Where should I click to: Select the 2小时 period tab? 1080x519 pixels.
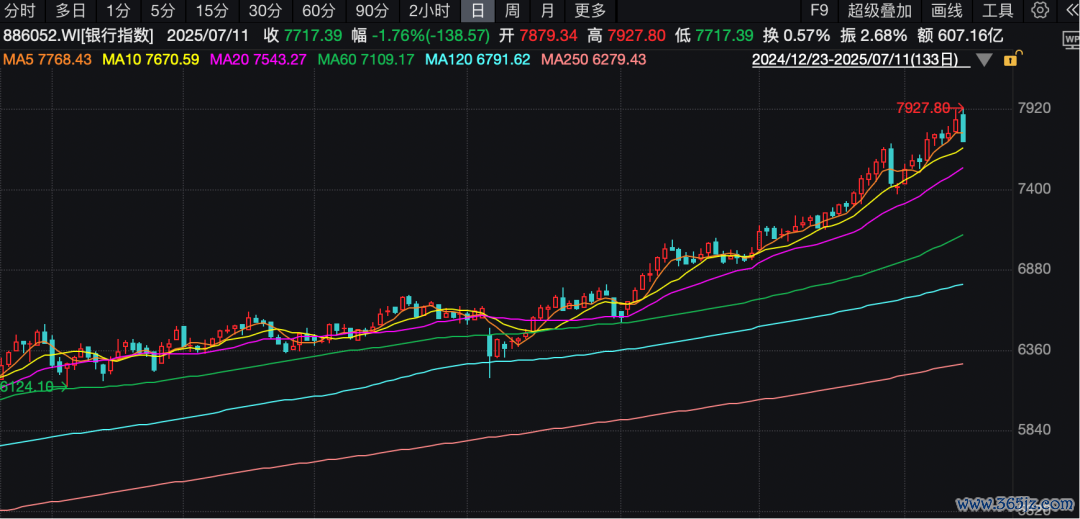pos(429,10)
